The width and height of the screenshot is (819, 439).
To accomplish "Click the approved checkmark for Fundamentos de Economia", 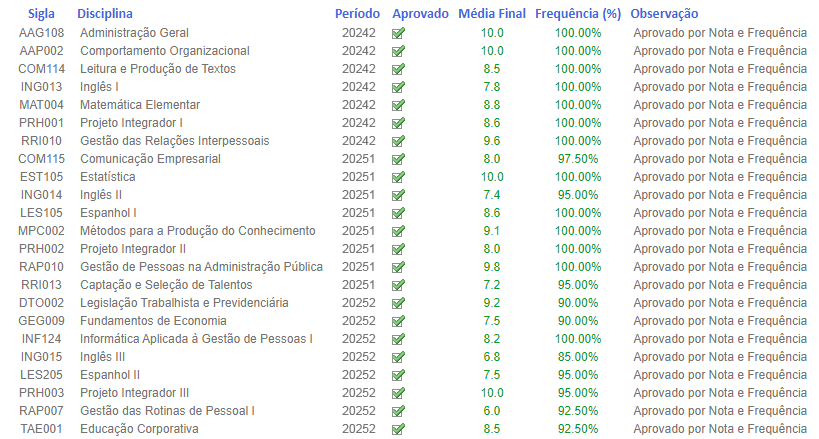I will (399, 321).
